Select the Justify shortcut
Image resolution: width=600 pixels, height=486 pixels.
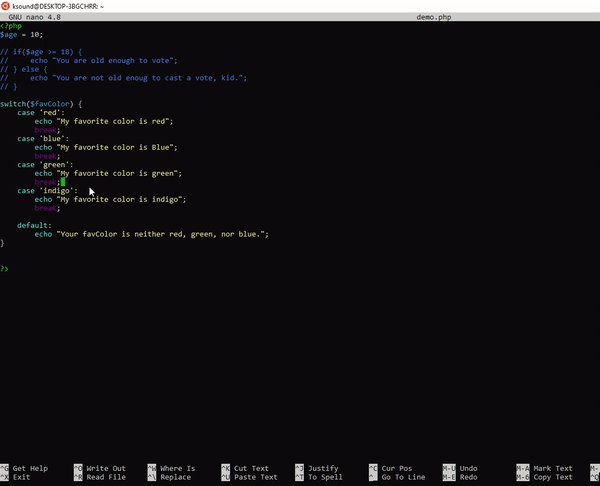click(324, 468)
